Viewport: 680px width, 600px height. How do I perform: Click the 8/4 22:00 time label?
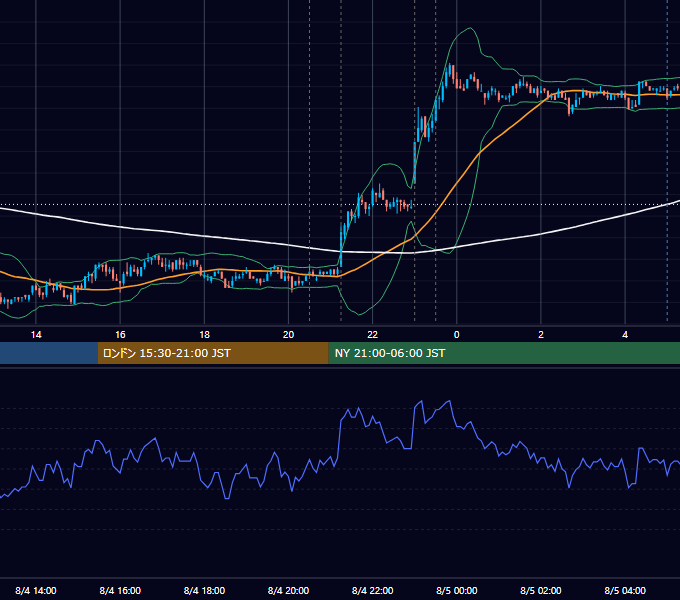tap(373, 590)
